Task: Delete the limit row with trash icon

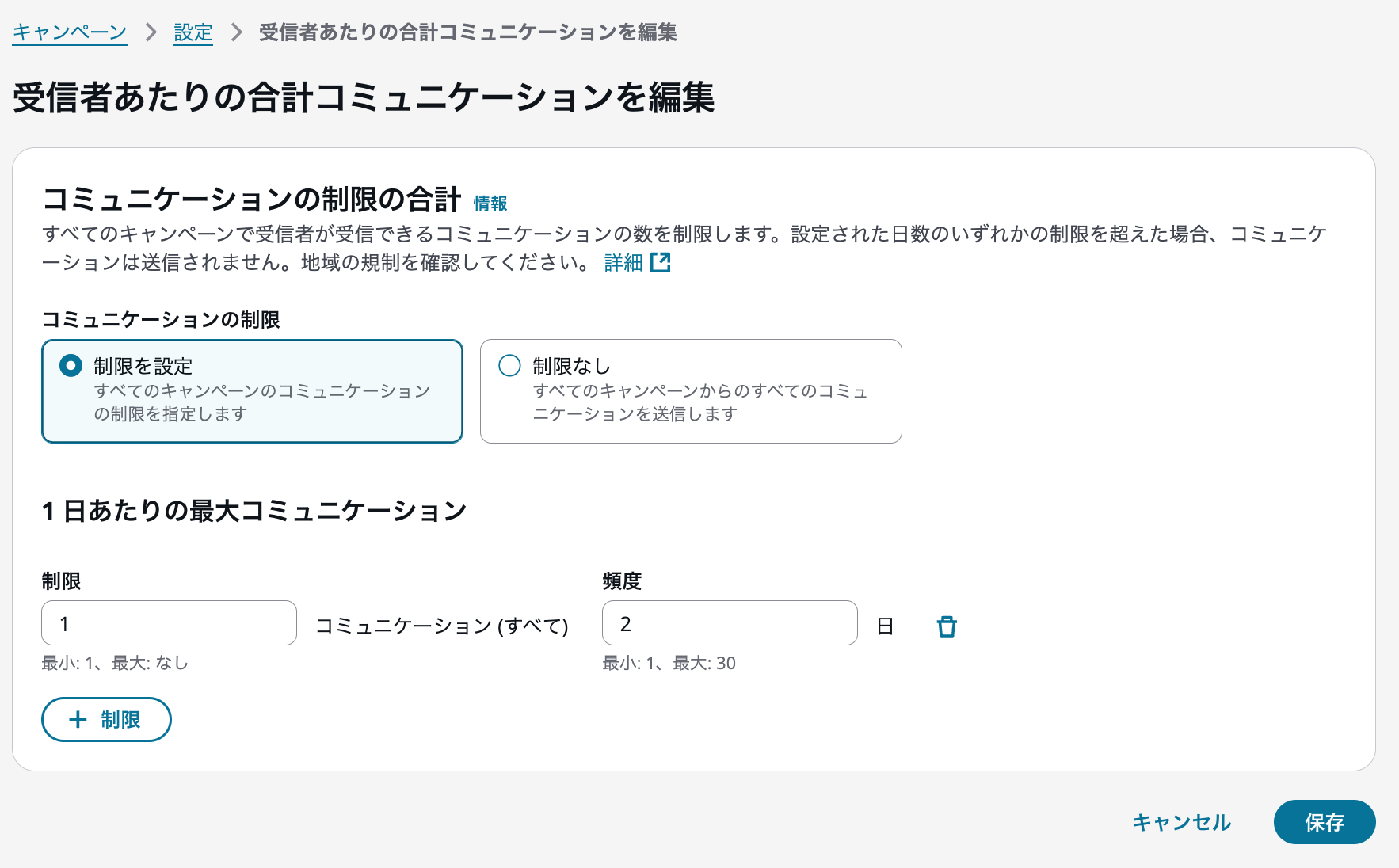Action: (947, 626)
